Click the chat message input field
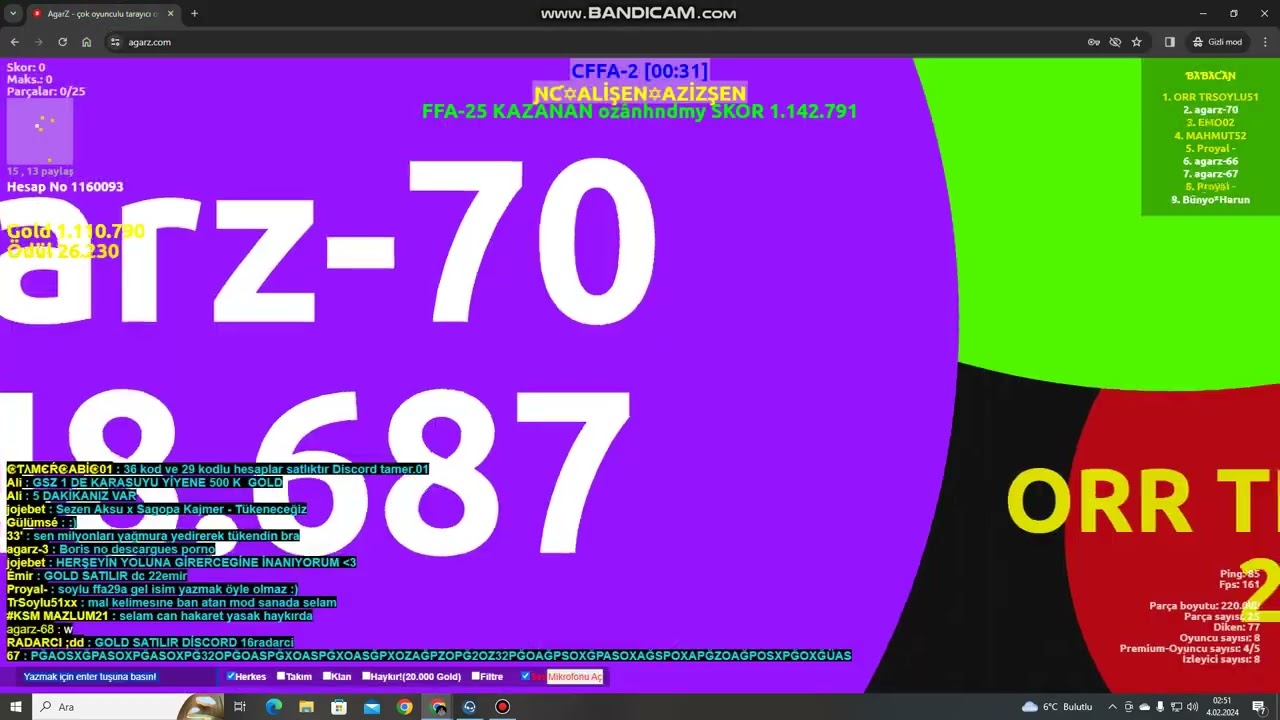 pos(115,677)
